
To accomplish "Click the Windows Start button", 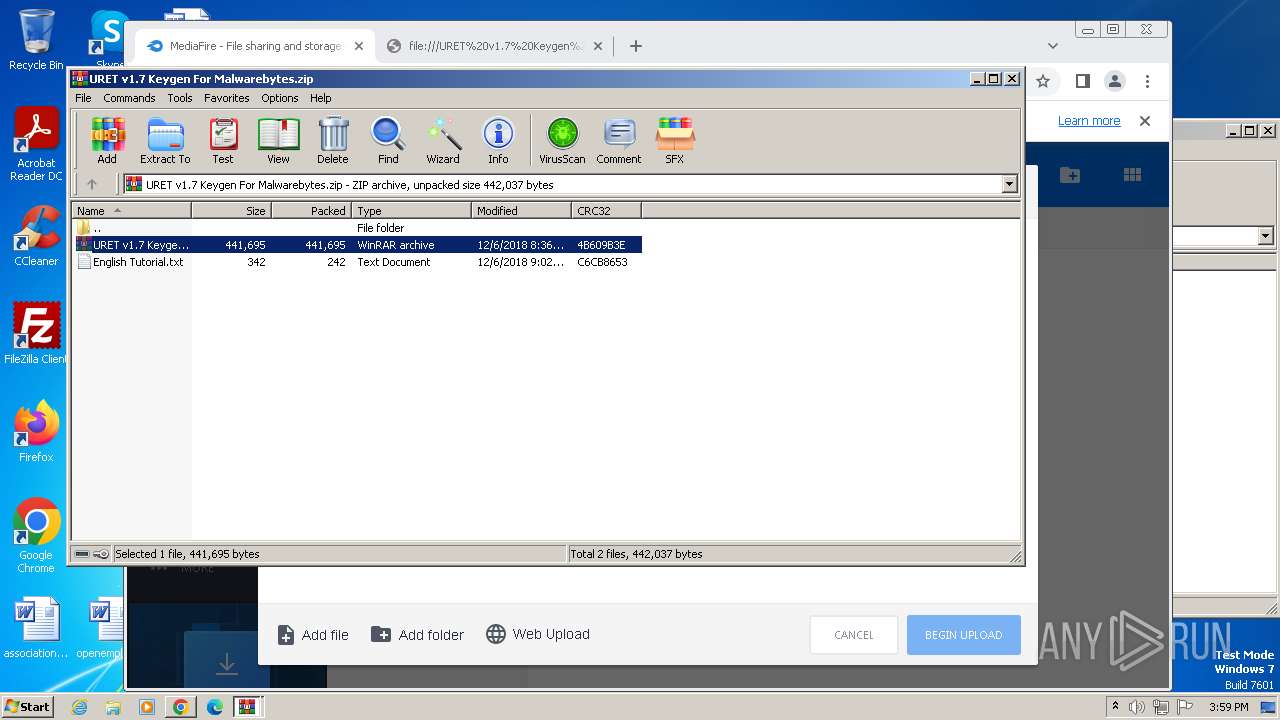I will point(28,707).
